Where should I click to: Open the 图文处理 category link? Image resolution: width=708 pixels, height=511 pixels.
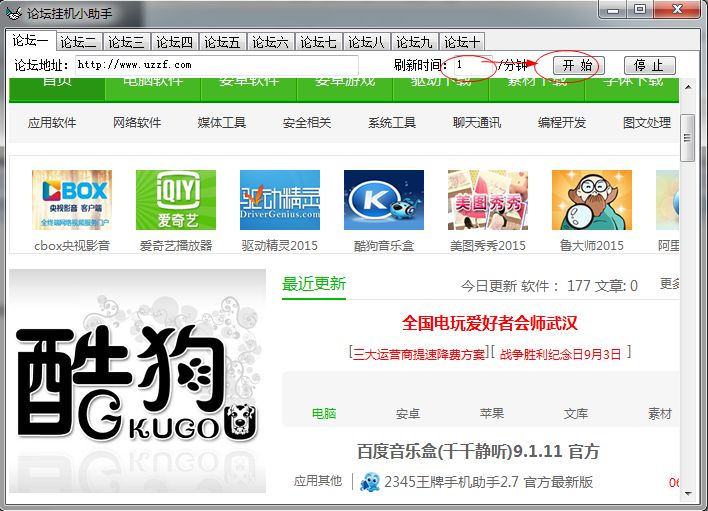pyautogui.click(x=647, y=122)
